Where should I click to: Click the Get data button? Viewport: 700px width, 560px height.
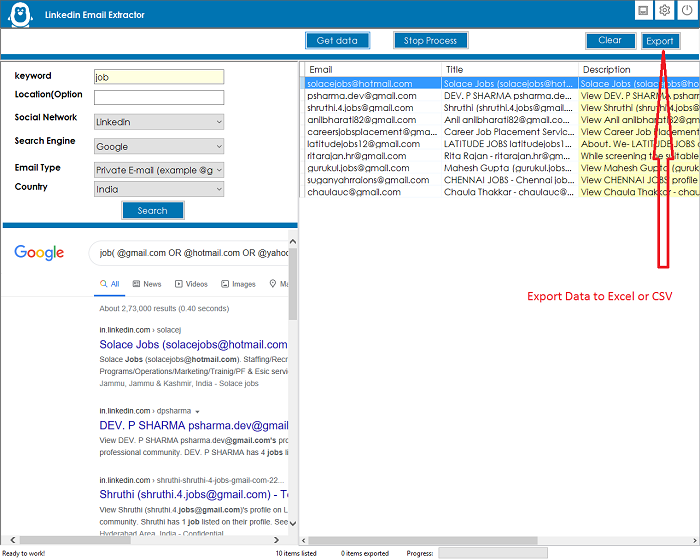[338, 41]
